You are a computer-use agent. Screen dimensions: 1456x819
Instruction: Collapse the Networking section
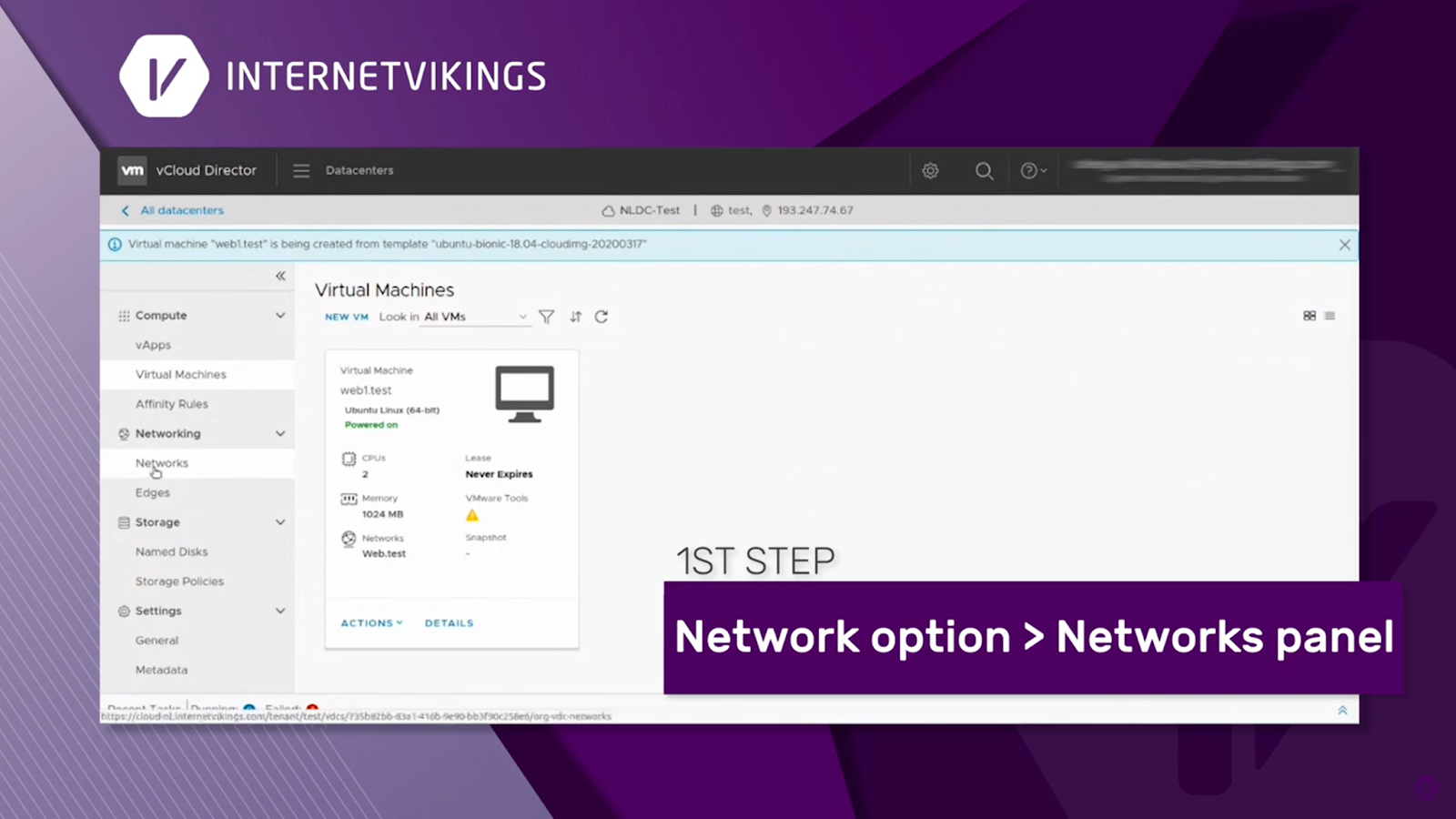[x=280, y=433]
